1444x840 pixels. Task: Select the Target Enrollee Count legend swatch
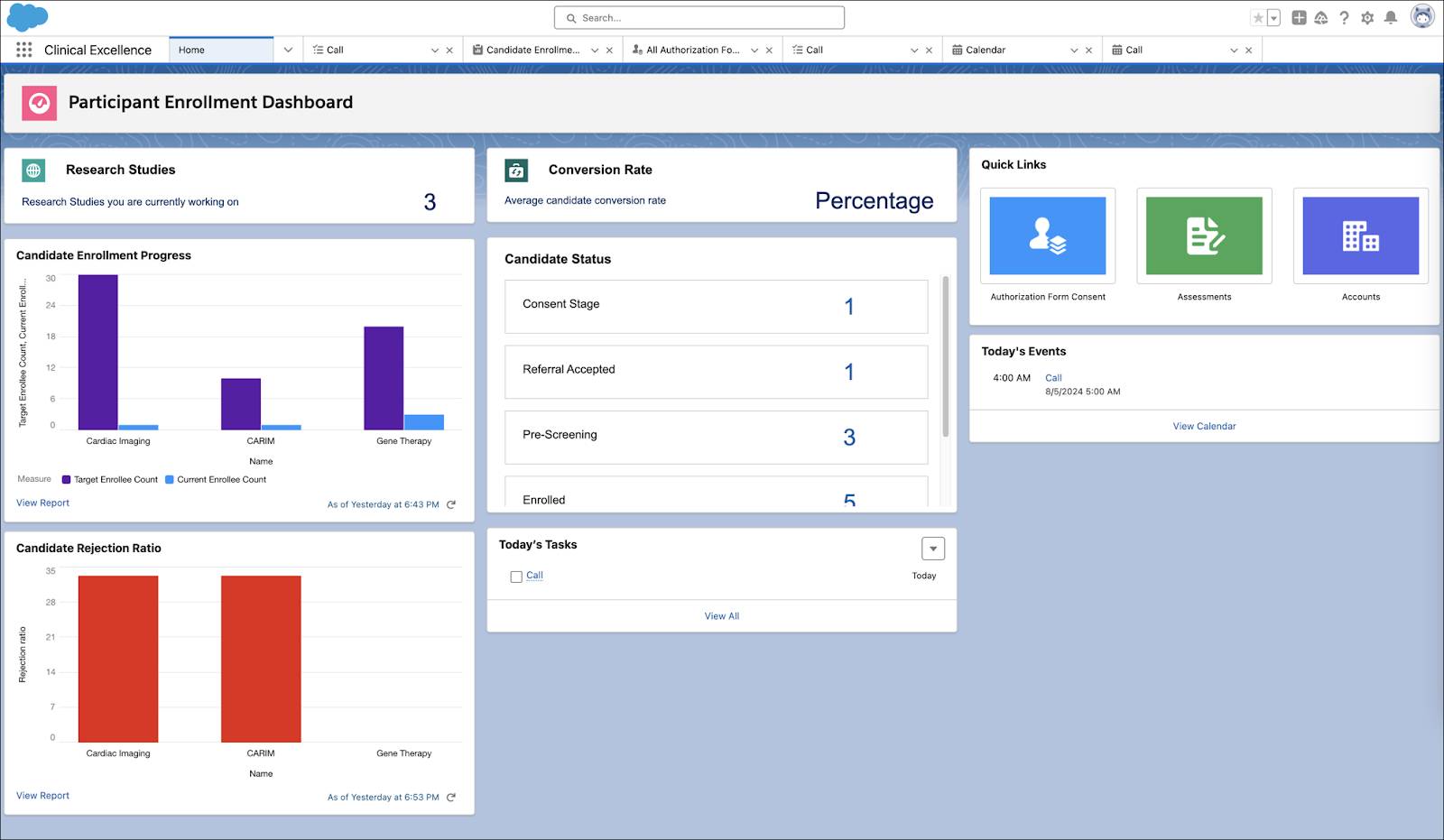[64, 479]
